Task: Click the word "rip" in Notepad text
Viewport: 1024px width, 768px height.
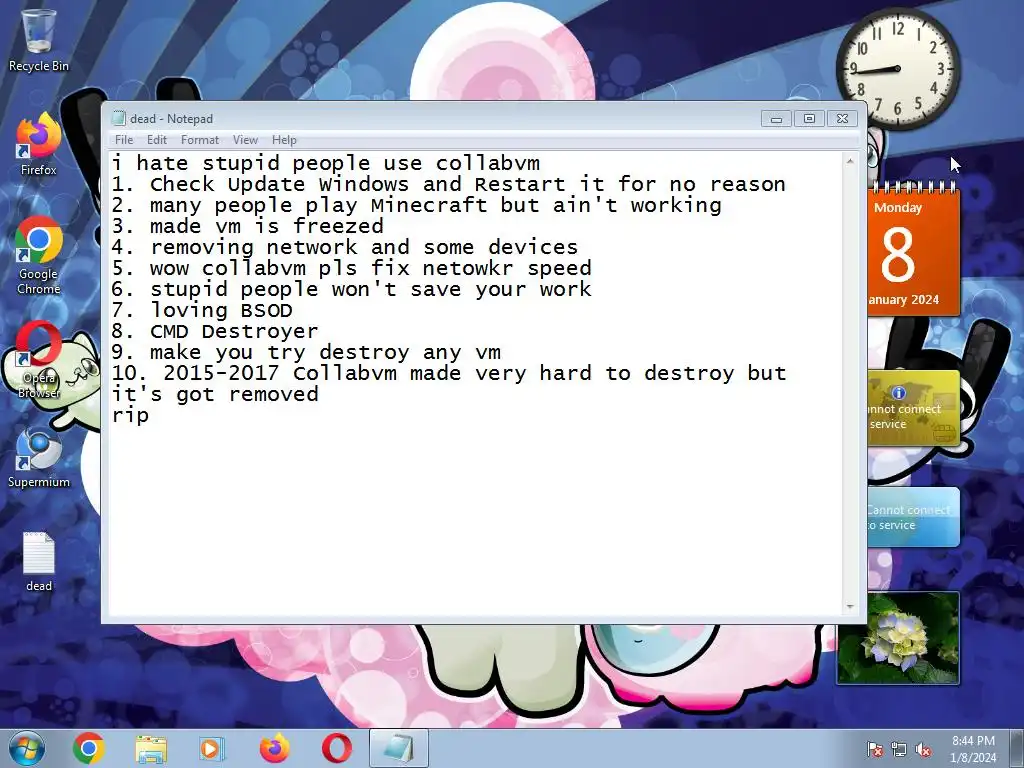Action: [x=131, y=415]
